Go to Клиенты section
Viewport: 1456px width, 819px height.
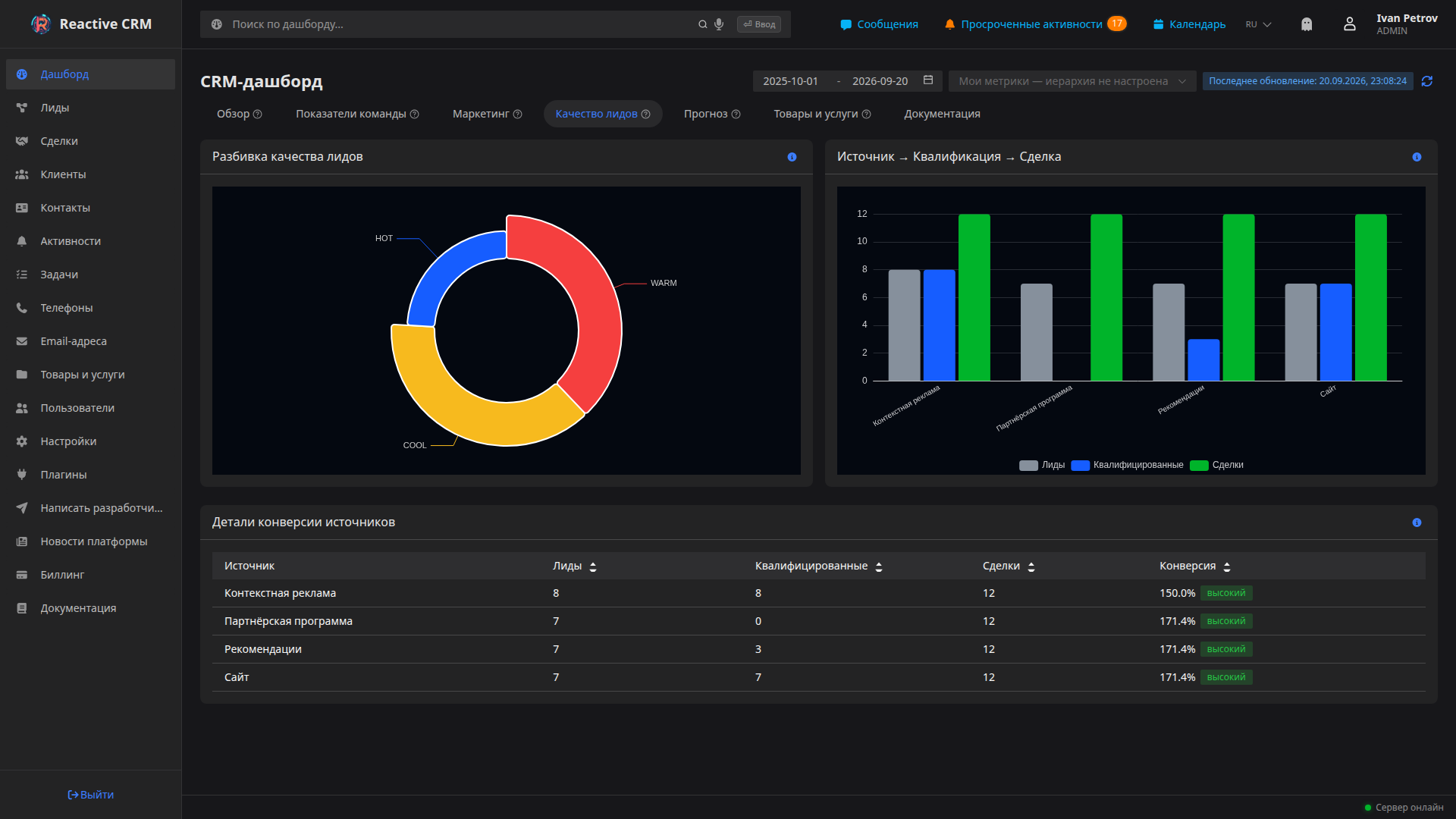click(x=90, y=174)
